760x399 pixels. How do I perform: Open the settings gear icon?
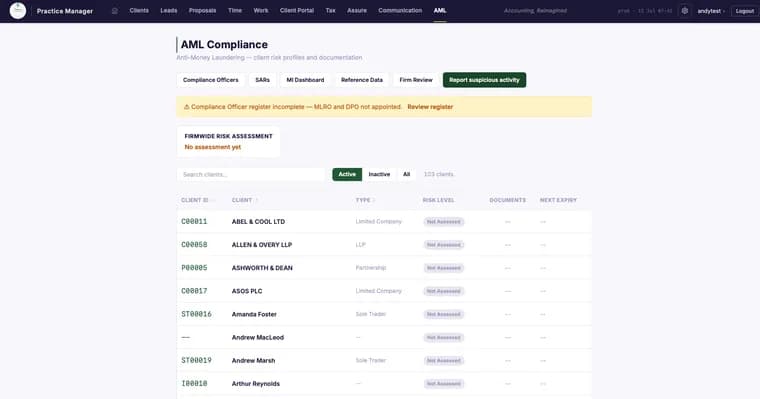tap(684, 11)
